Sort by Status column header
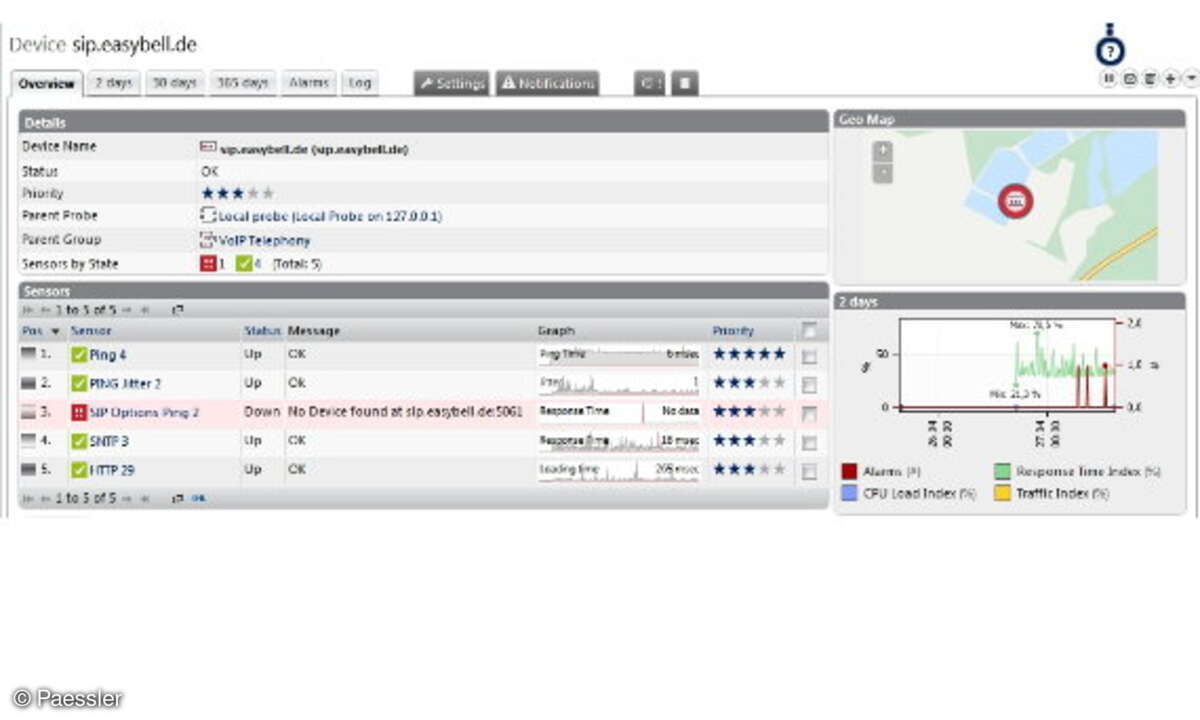 (262, 331)
